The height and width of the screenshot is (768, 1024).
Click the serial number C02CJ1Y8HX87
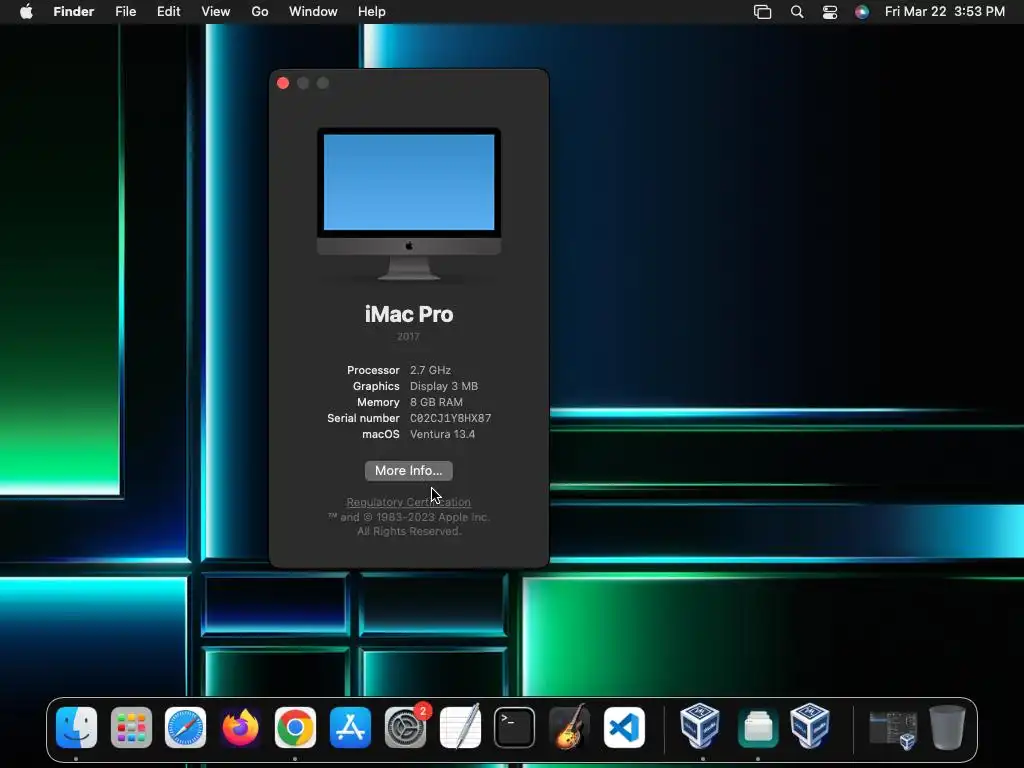click(x=451, y=418)
